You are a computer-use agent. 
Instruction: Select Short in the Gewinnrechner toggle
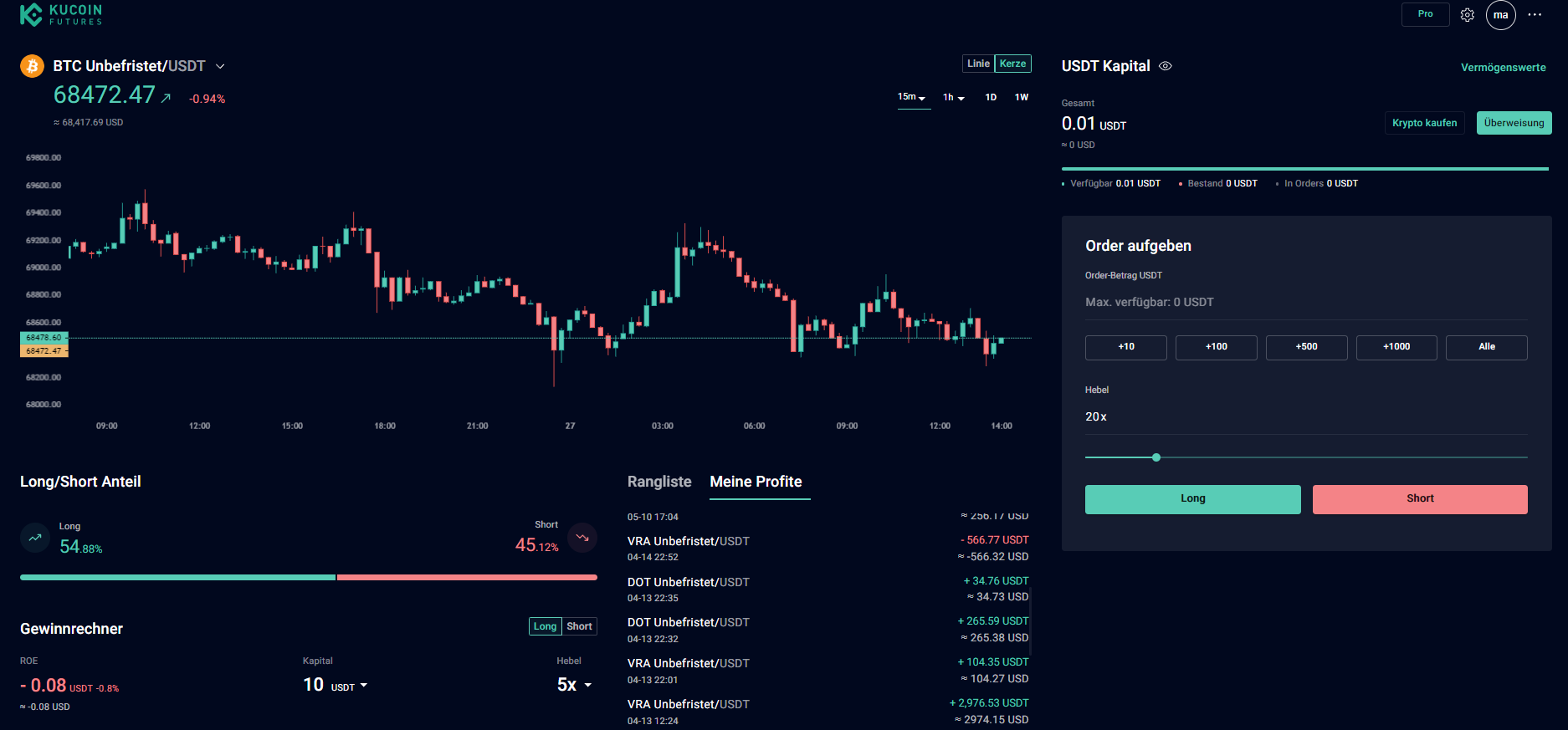(x=579, y=626)
